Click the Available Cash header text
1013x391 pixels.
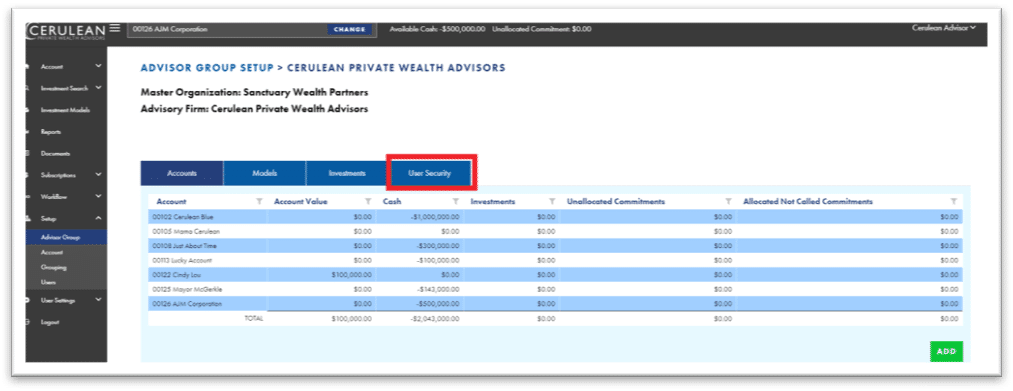(437, 29)
